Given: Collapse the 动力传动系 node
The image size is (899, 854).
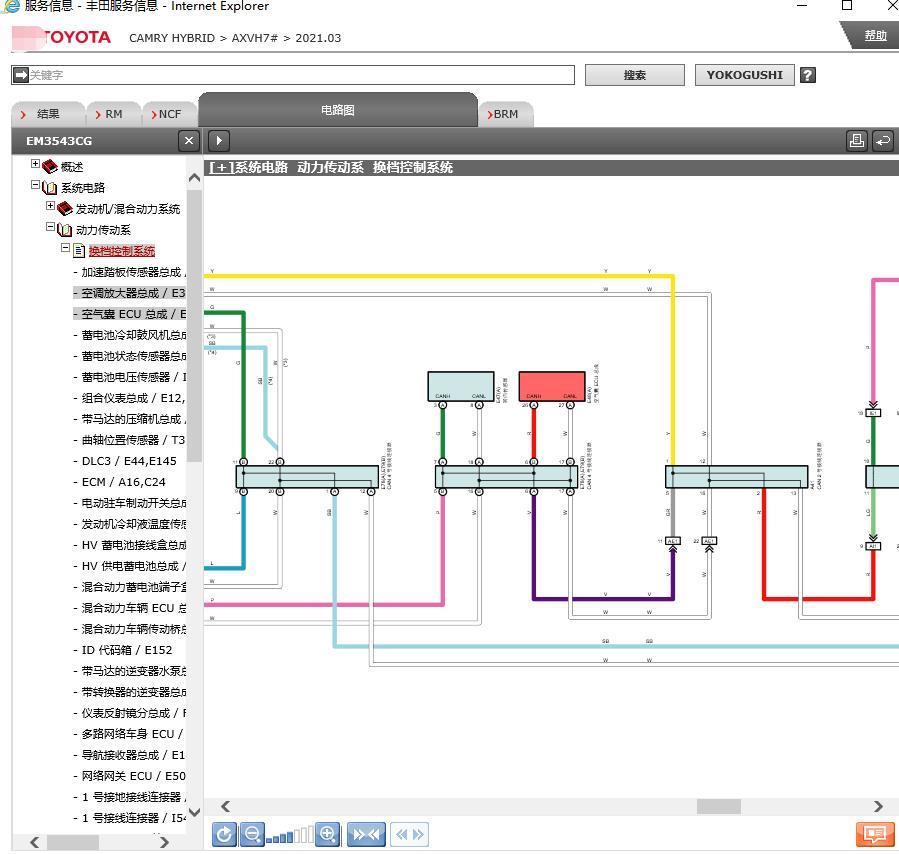Looking at the screenshot, I should (50, 227).
